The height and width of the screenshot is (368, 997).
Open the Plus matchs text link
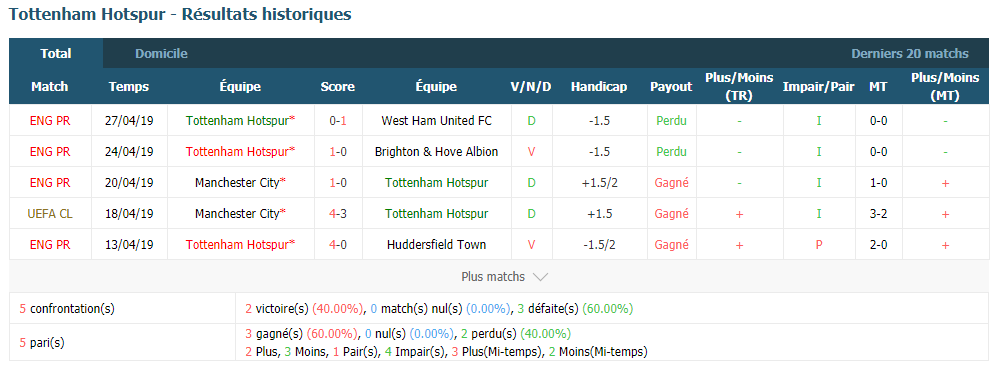point(493,276)
